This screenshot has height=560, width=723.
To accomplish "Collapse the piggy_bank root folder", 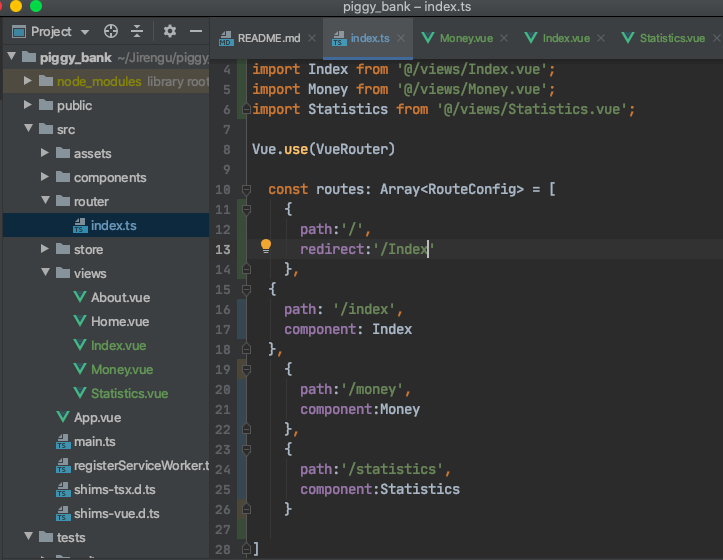I will coord(12,57).
